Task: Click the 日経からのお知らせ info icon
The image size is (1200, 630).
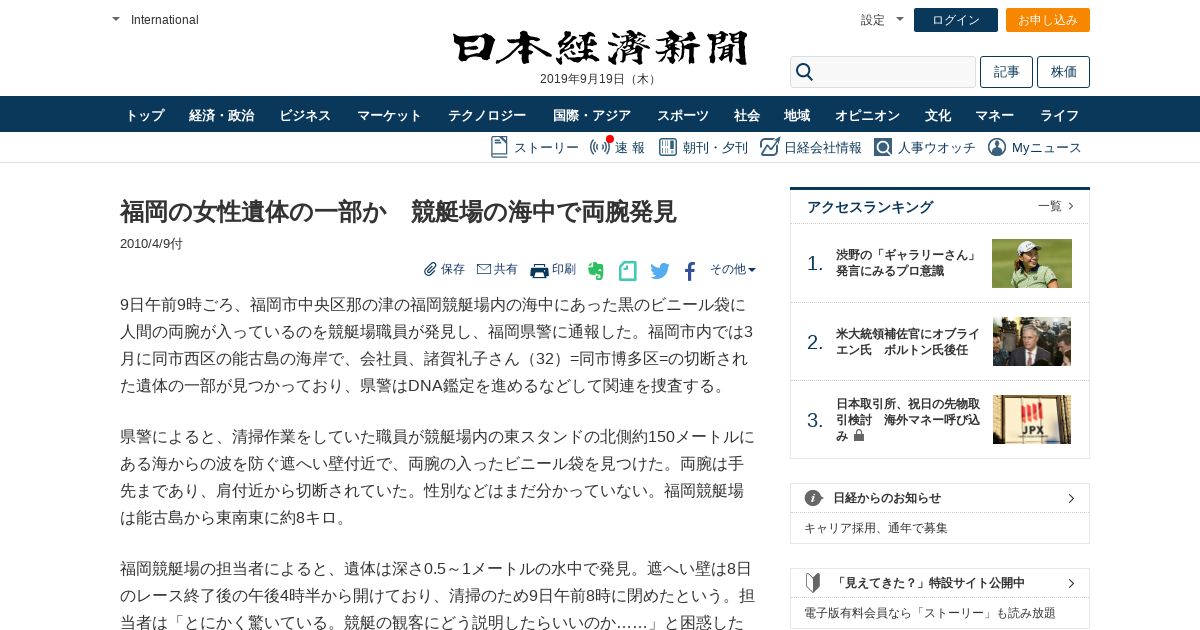Action: coord(813,498)
